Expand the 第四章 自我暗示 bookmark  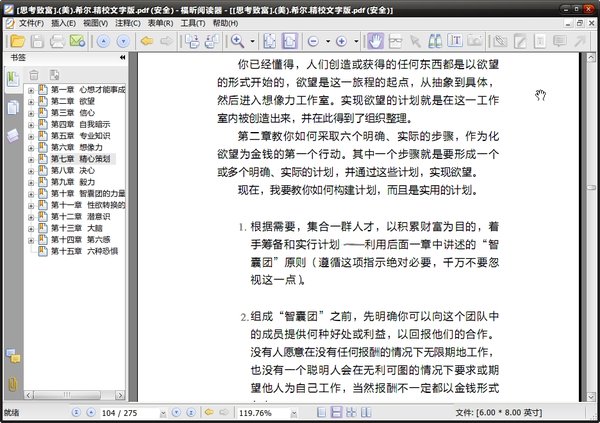point(31,125)
